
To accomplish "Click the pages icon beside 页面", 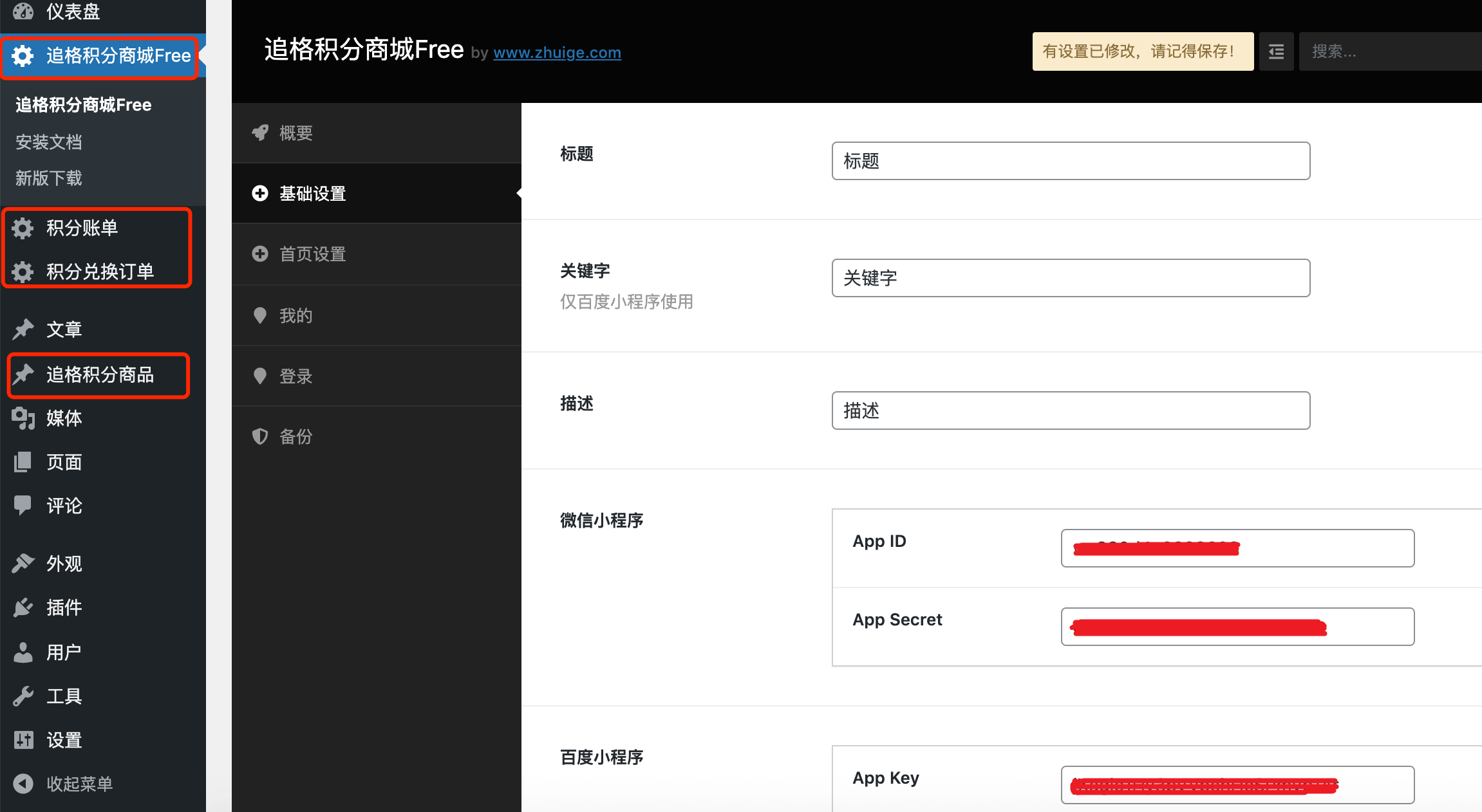I will pyautogui.click(x=23, y=462).
